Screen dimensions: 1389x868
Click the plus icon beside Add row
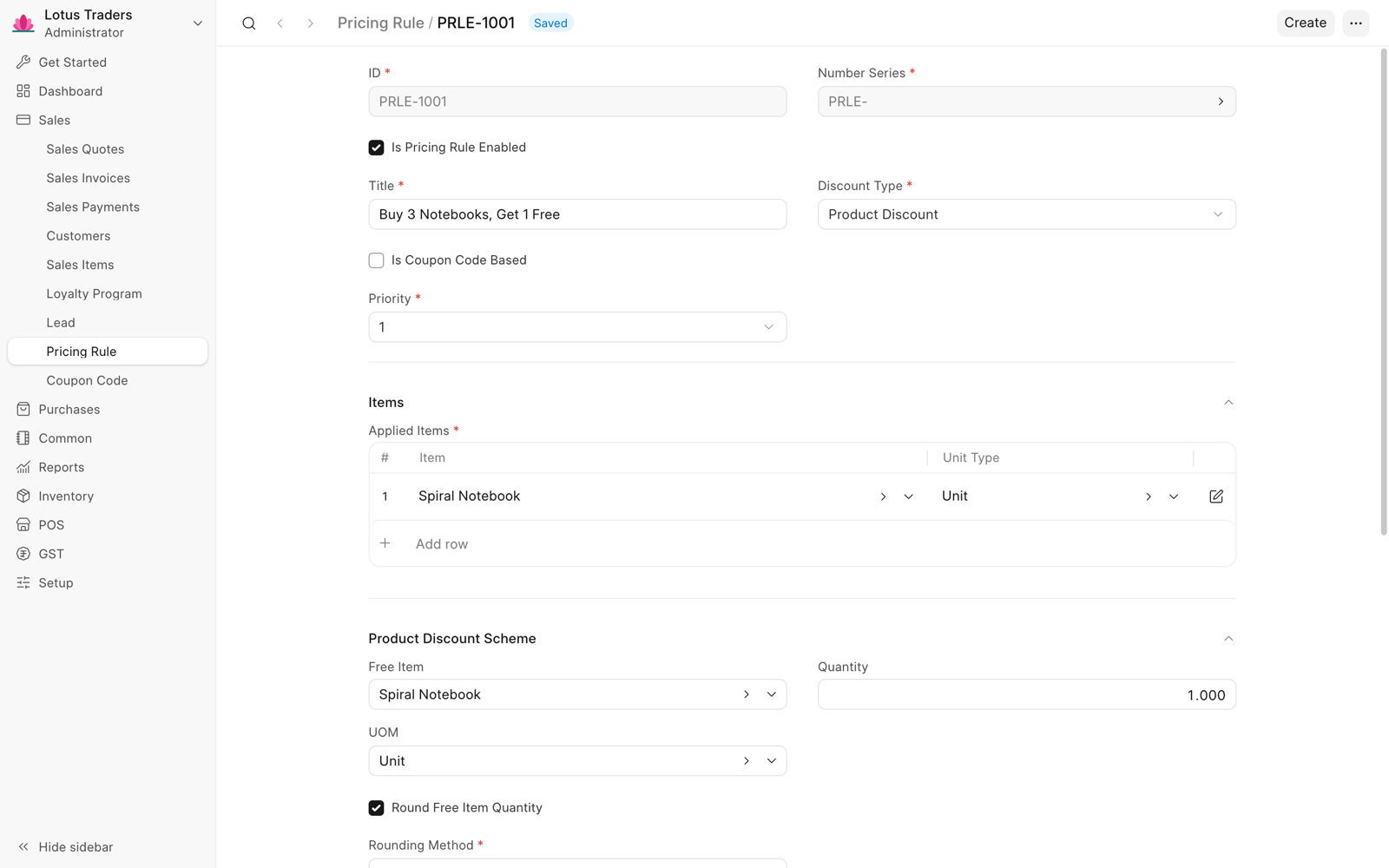coord(385,543)
